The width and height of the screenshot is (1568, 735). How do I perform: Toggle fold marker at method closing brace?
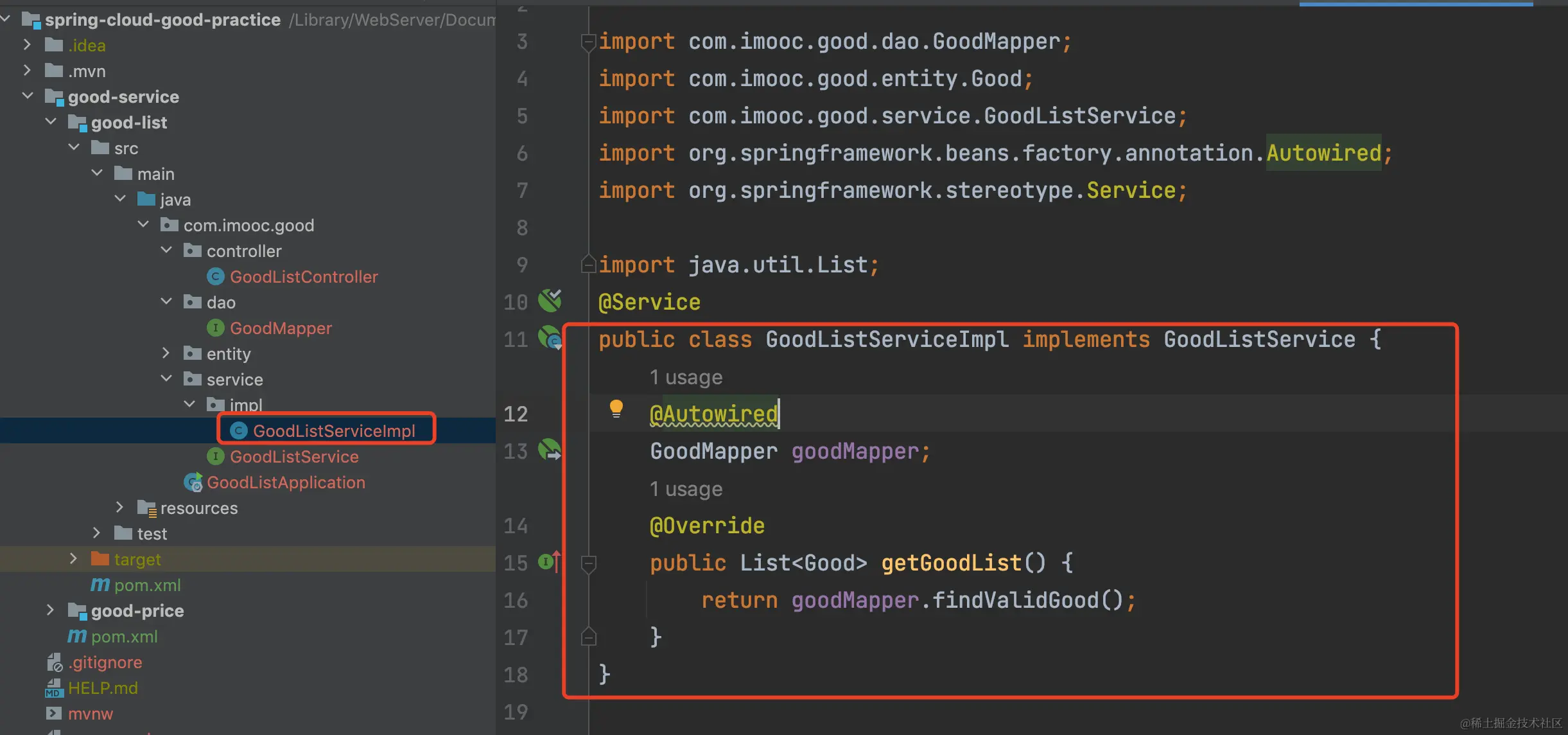[588, 637]
